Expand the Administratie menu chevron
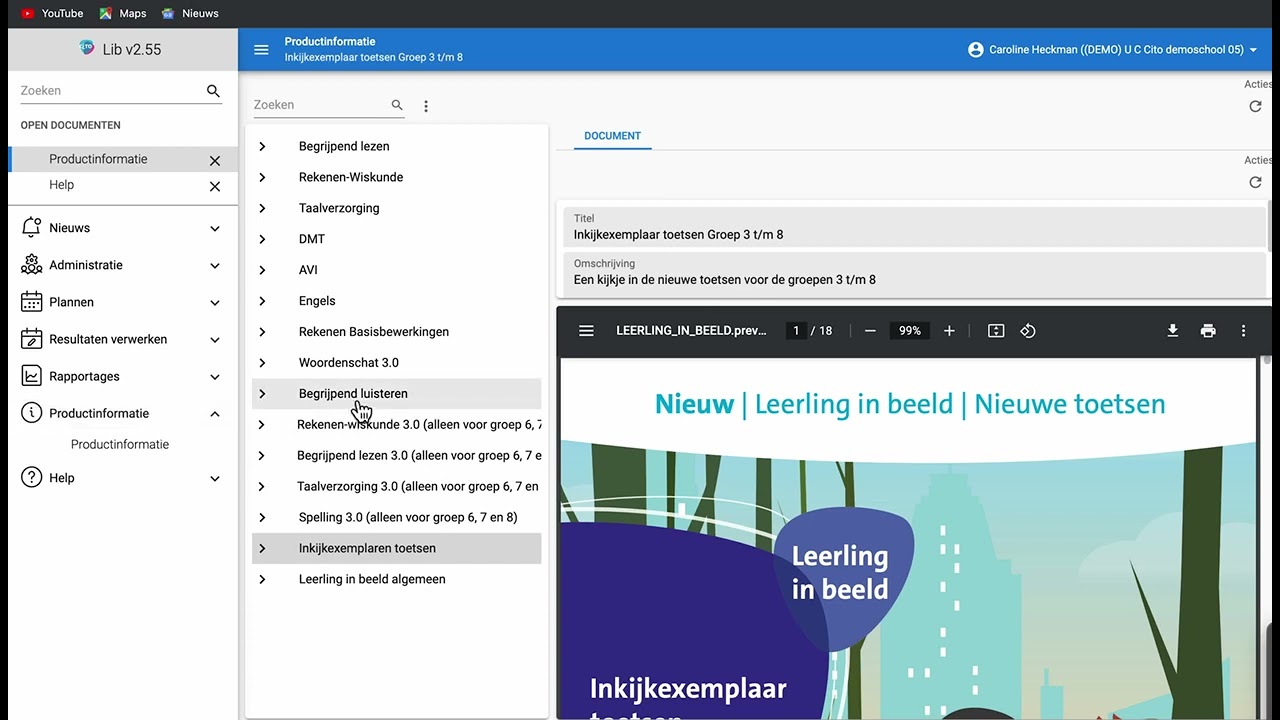Screen dimensions: 1280x720 click(x=215, y=266)
